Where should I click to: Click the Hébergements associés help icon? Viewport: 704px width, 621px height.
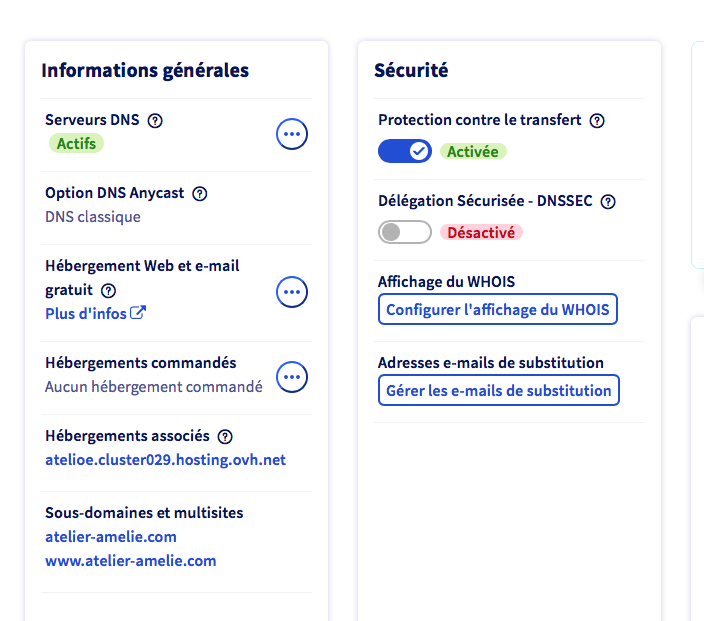point(225,436)
